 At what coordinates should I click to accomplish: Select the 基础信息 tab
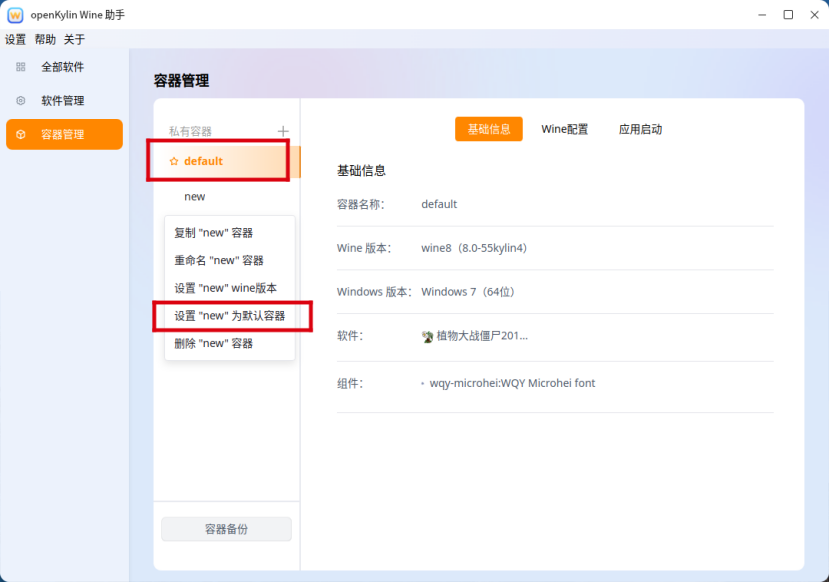pos(489,129)
